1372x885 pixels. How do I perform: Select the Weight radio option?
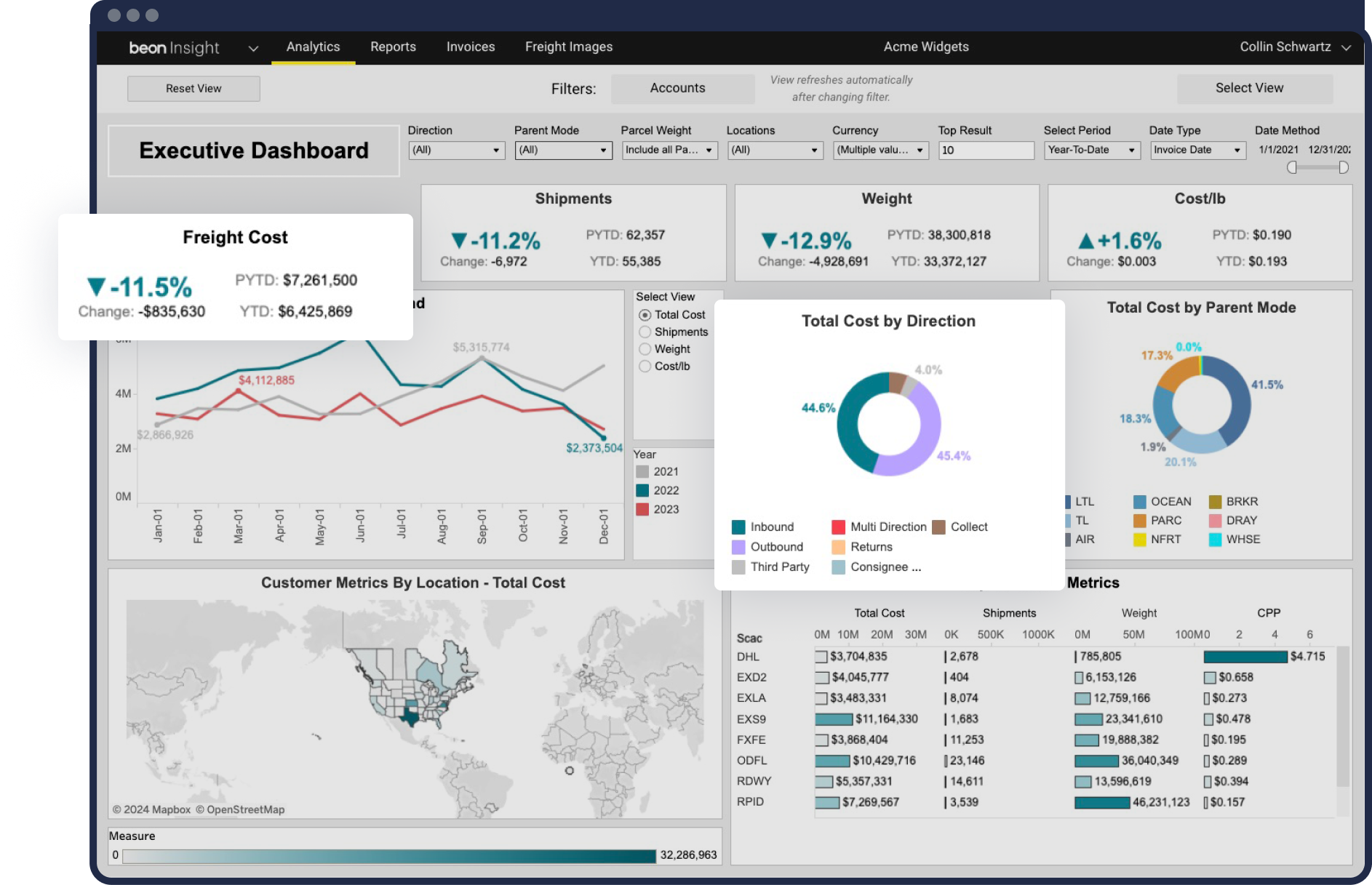(x=645, y=349)
